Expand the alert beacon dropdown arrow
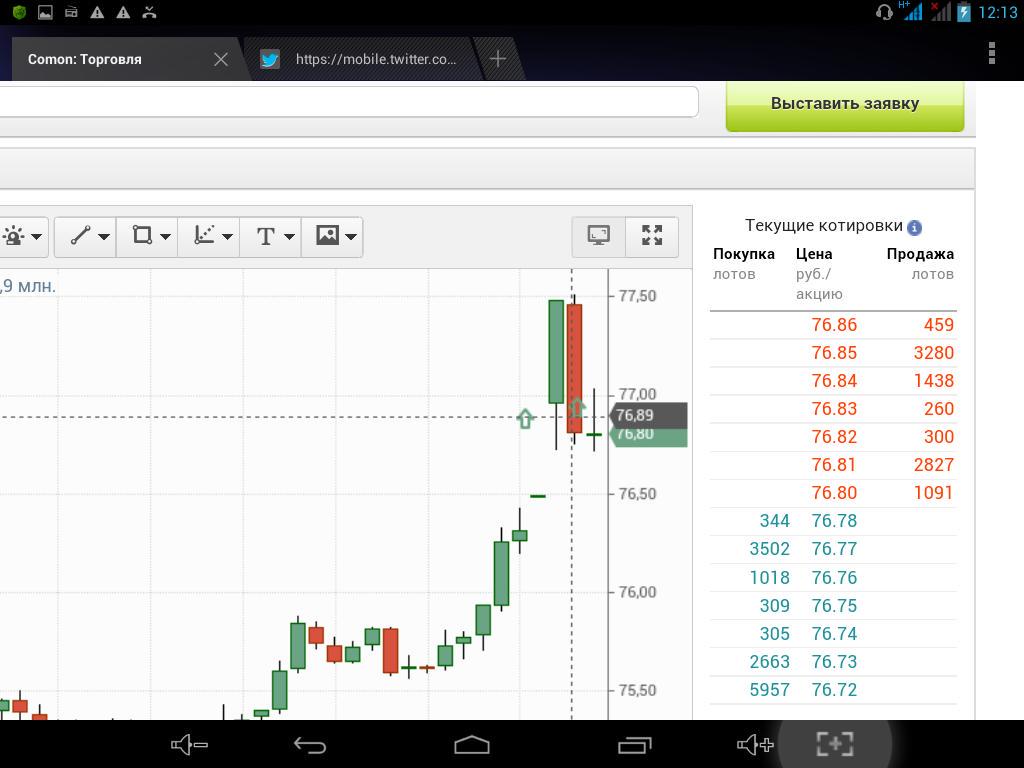Screen dimensions: 1024x768 pos(37,236)
